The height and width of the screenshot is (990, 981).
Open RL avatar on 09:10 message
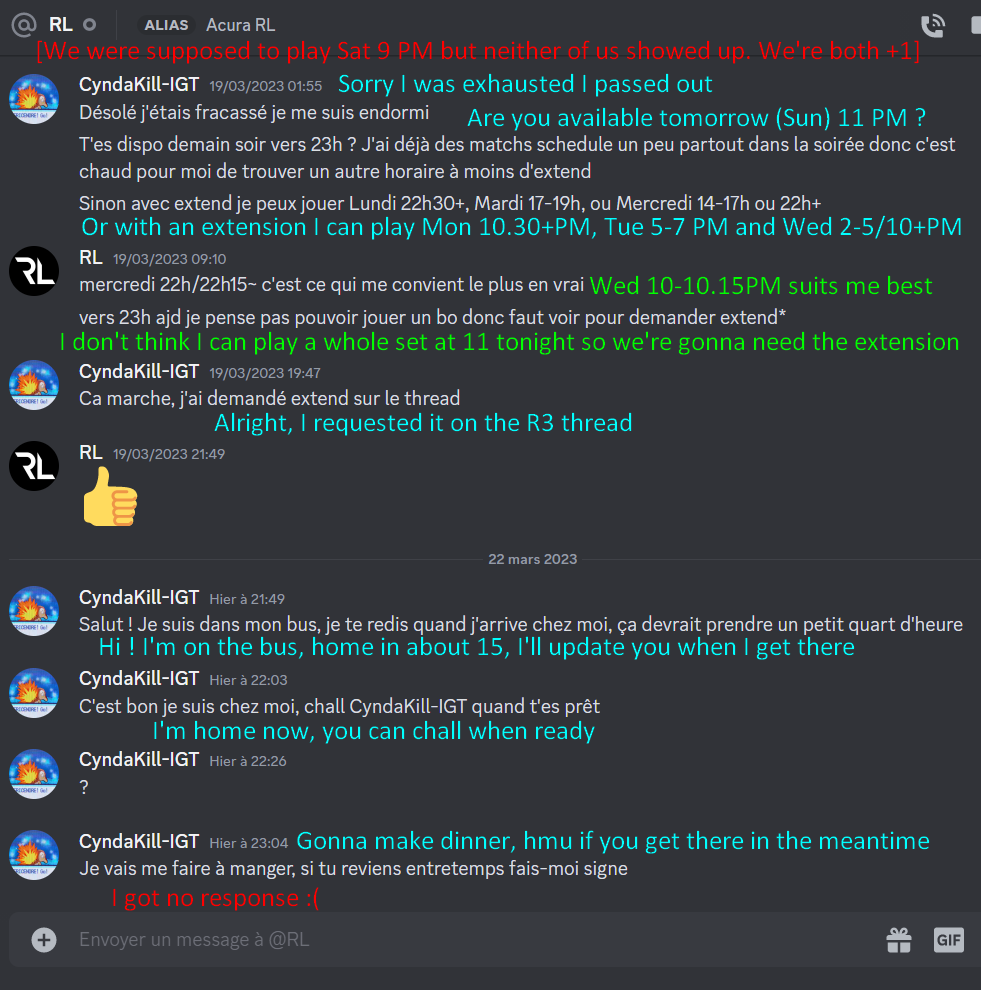point(34,271)
